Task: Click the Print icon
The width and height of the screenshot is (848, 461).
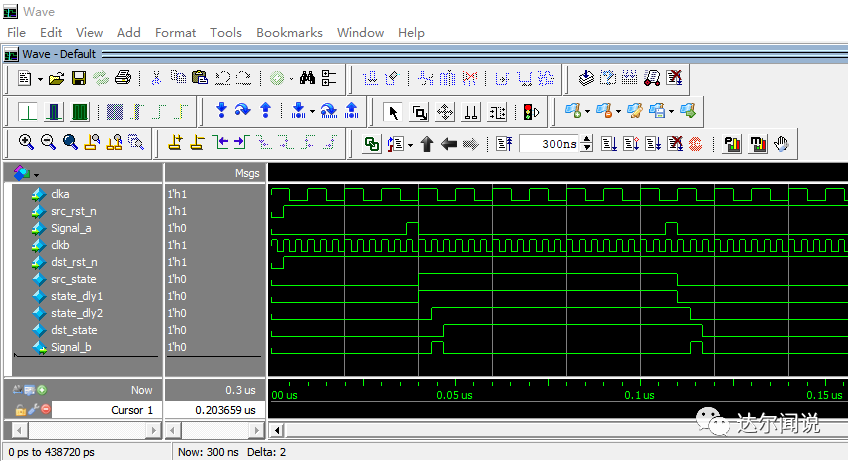Action: pyautogui.click(x=123, y=78)
